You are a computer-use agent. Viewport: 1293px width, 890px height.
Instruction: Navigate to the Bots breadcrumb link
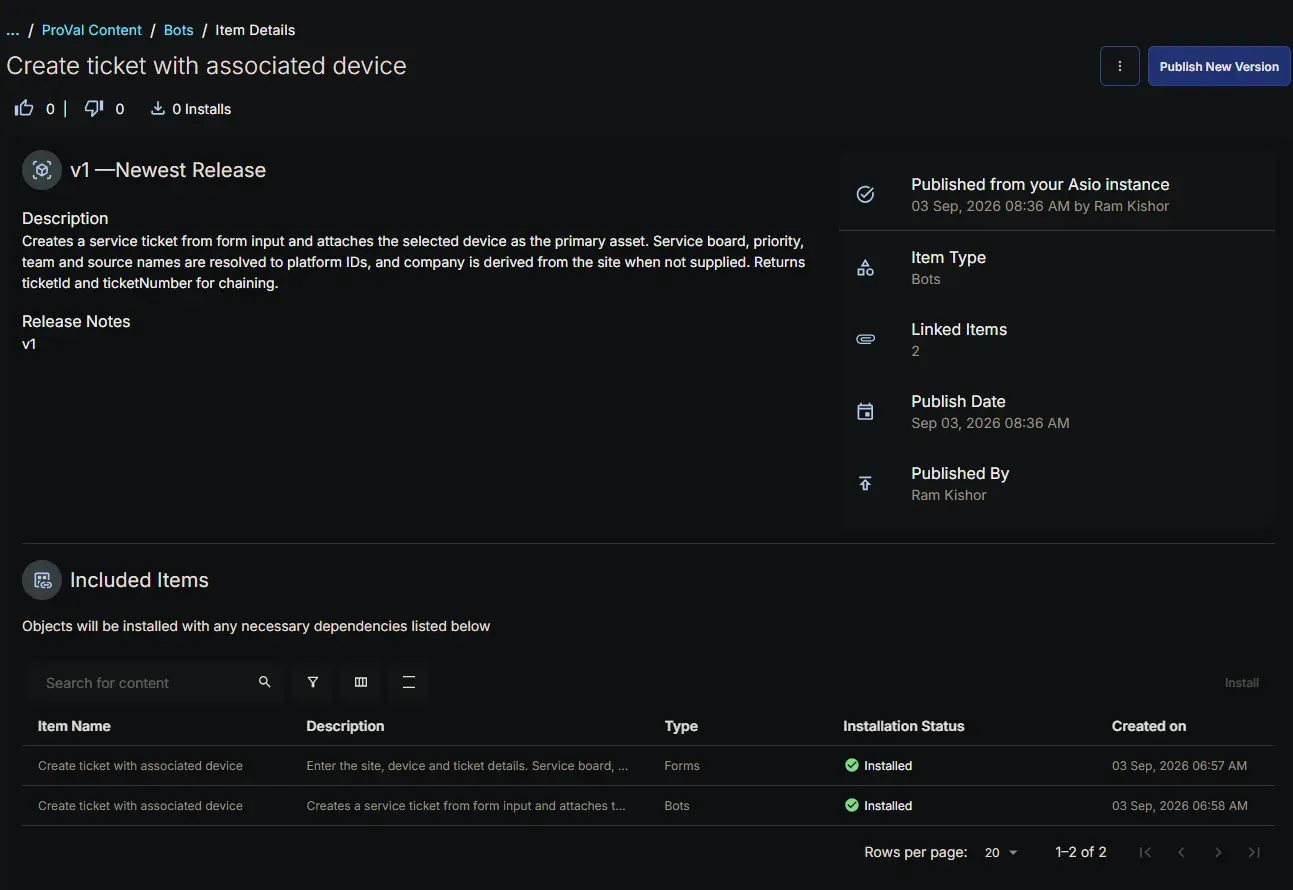coord(179,30)
